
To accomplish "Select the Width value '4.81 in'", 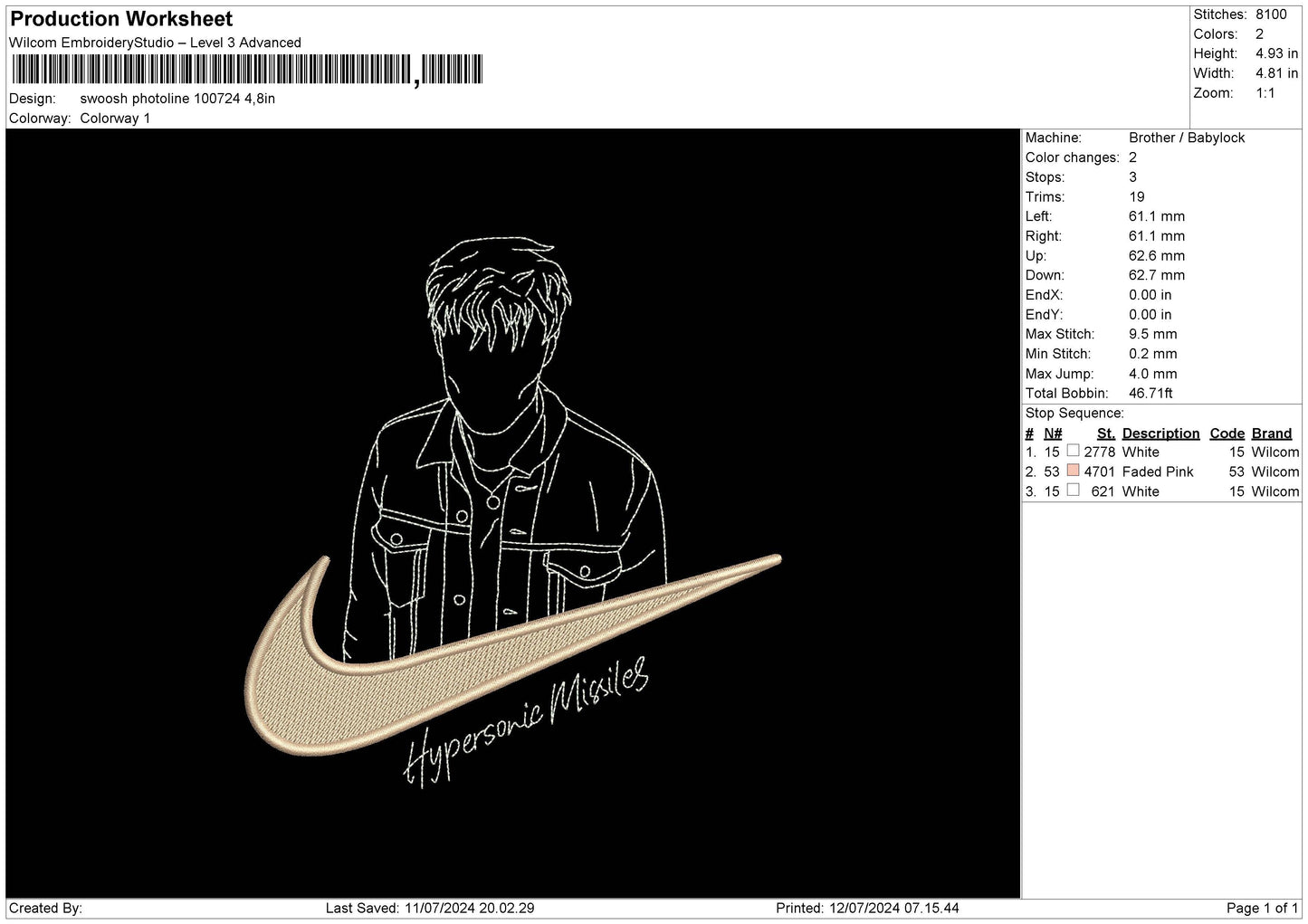I will (x=1276, y=73).
